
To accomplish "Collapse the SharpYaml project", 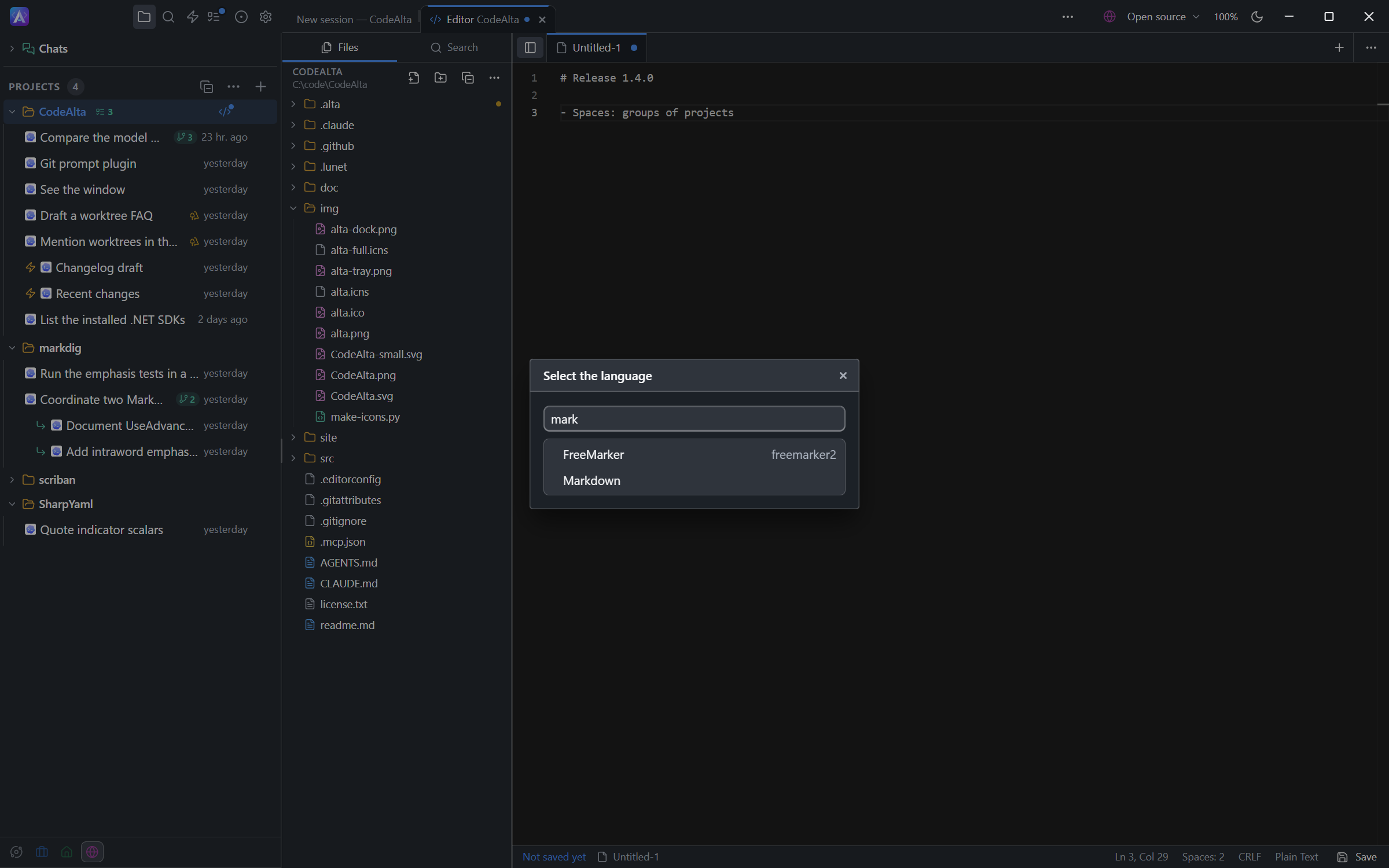I will tap(12, 504).
